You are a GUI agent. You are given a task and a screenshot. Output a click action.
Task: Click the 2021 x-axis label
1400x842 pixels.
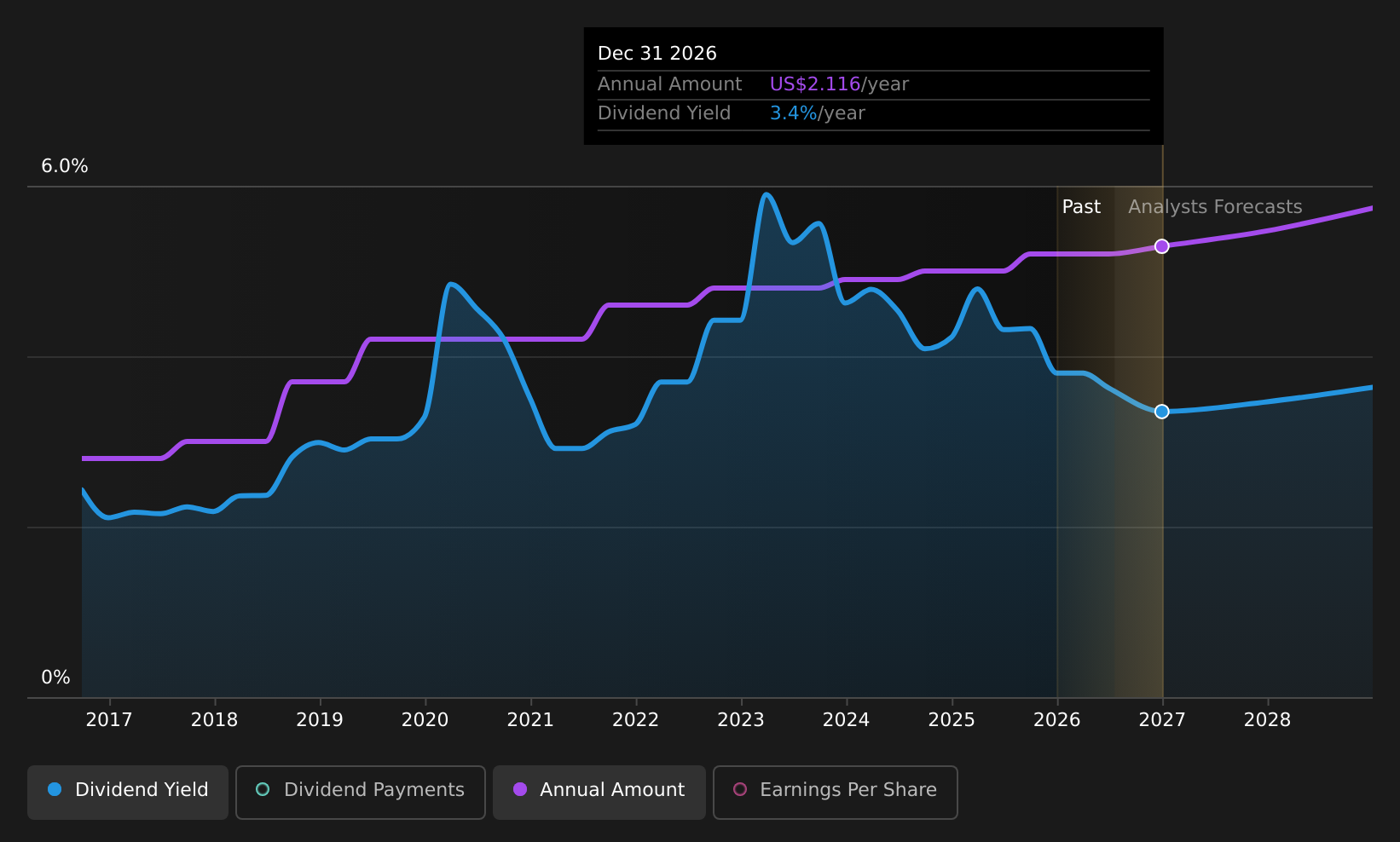click(530, 720)
